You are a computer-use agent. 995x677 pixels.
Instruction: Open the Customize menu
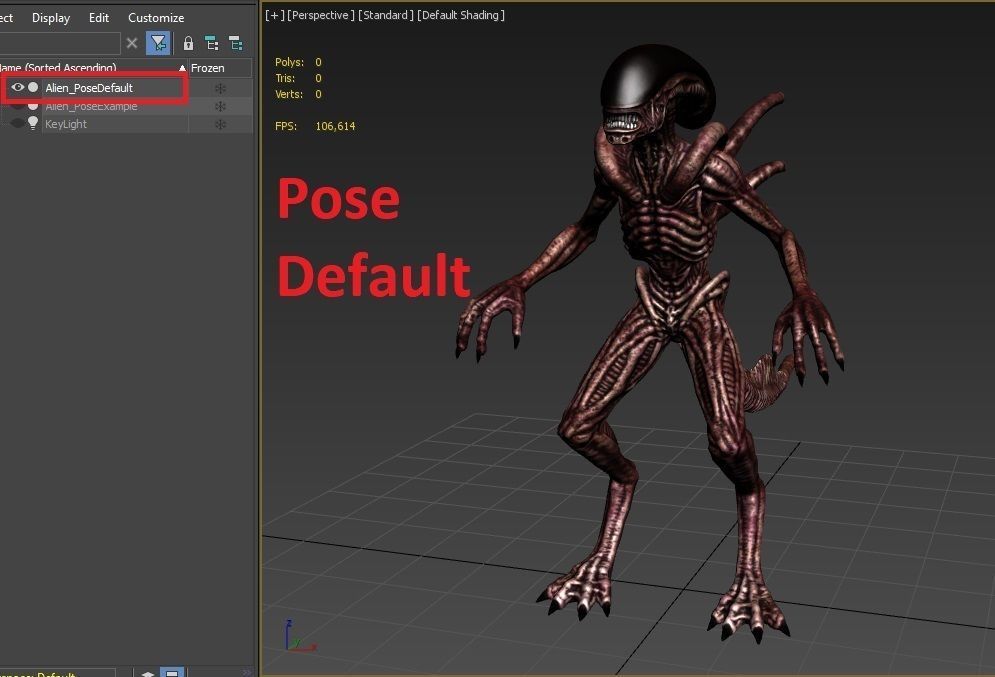pyautogui.click(x=156, y=18)
